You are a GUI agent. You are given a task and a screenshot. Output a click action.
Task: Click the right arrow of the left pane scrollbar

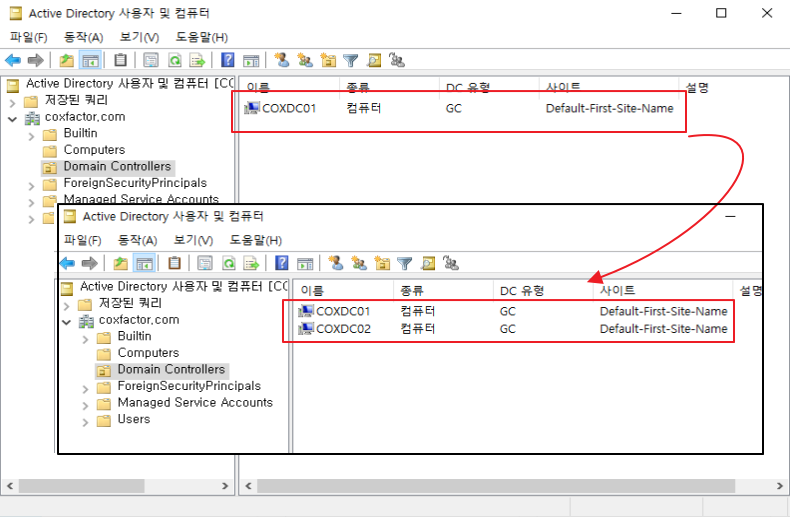coord(225,486)
